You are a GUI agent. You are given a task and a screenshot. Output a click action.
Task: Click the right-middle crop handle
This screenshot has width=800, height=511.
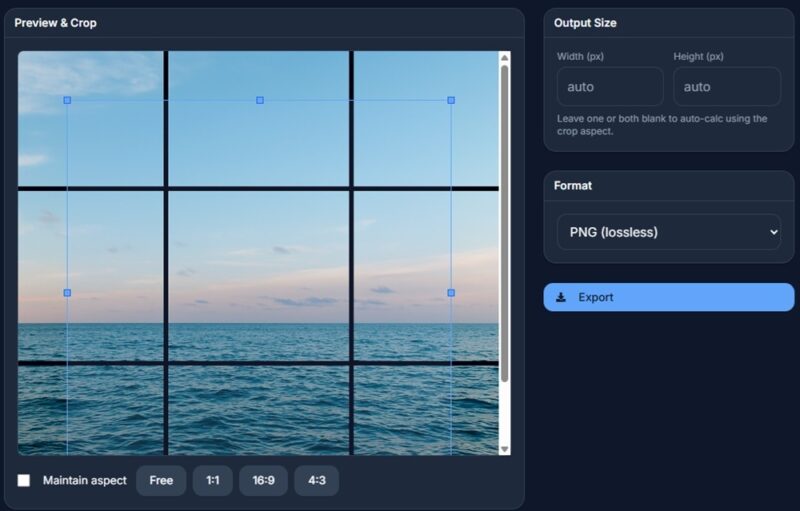tap(451, 293)
